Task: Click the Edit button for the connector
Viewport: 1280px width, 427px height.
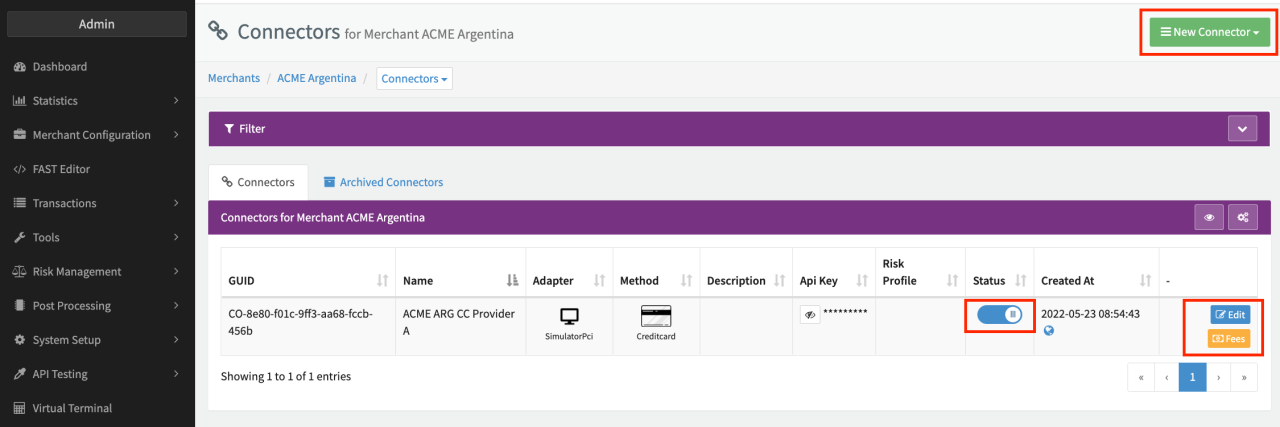Action: [1229, 314]
